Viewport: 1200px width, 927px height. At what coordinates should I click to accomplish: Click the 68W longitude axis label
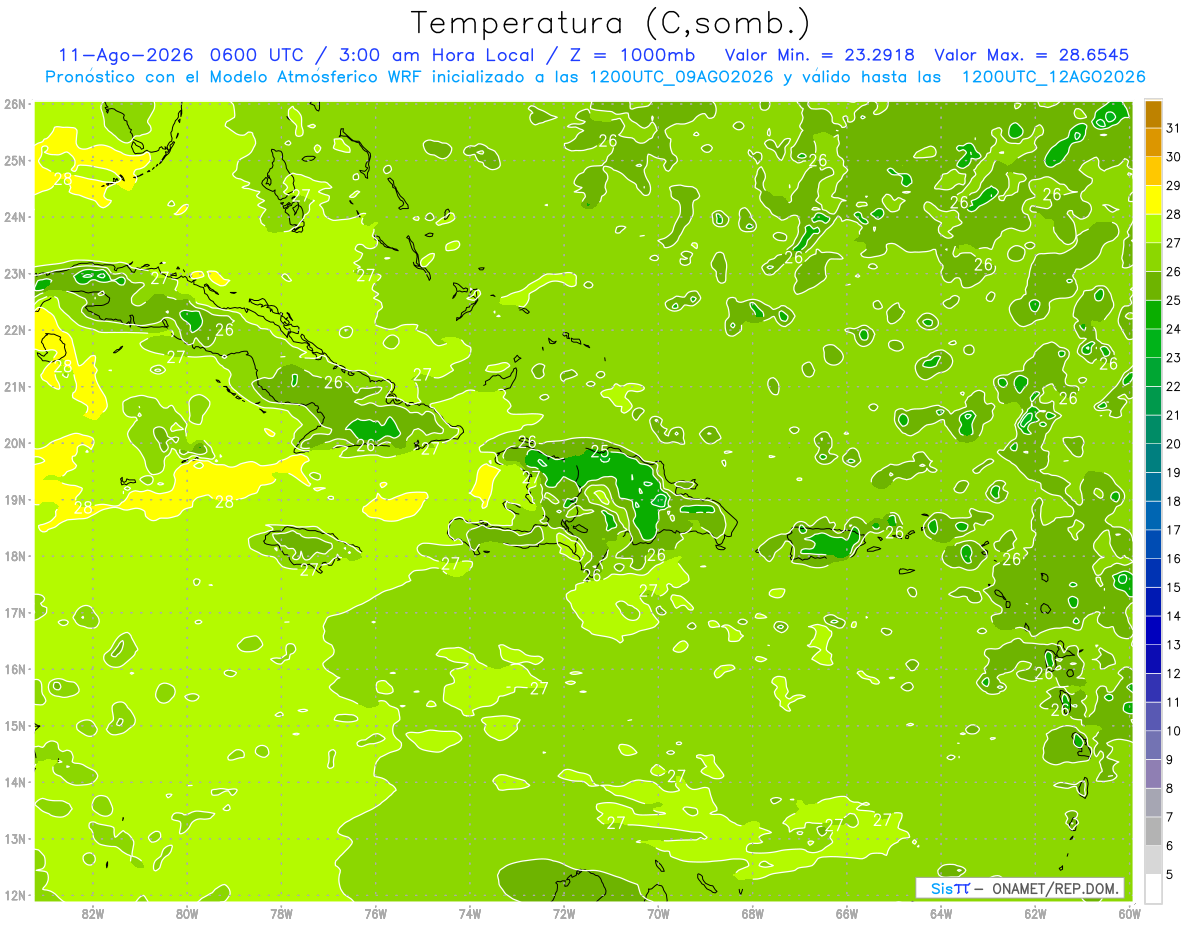tap(753, 912)
